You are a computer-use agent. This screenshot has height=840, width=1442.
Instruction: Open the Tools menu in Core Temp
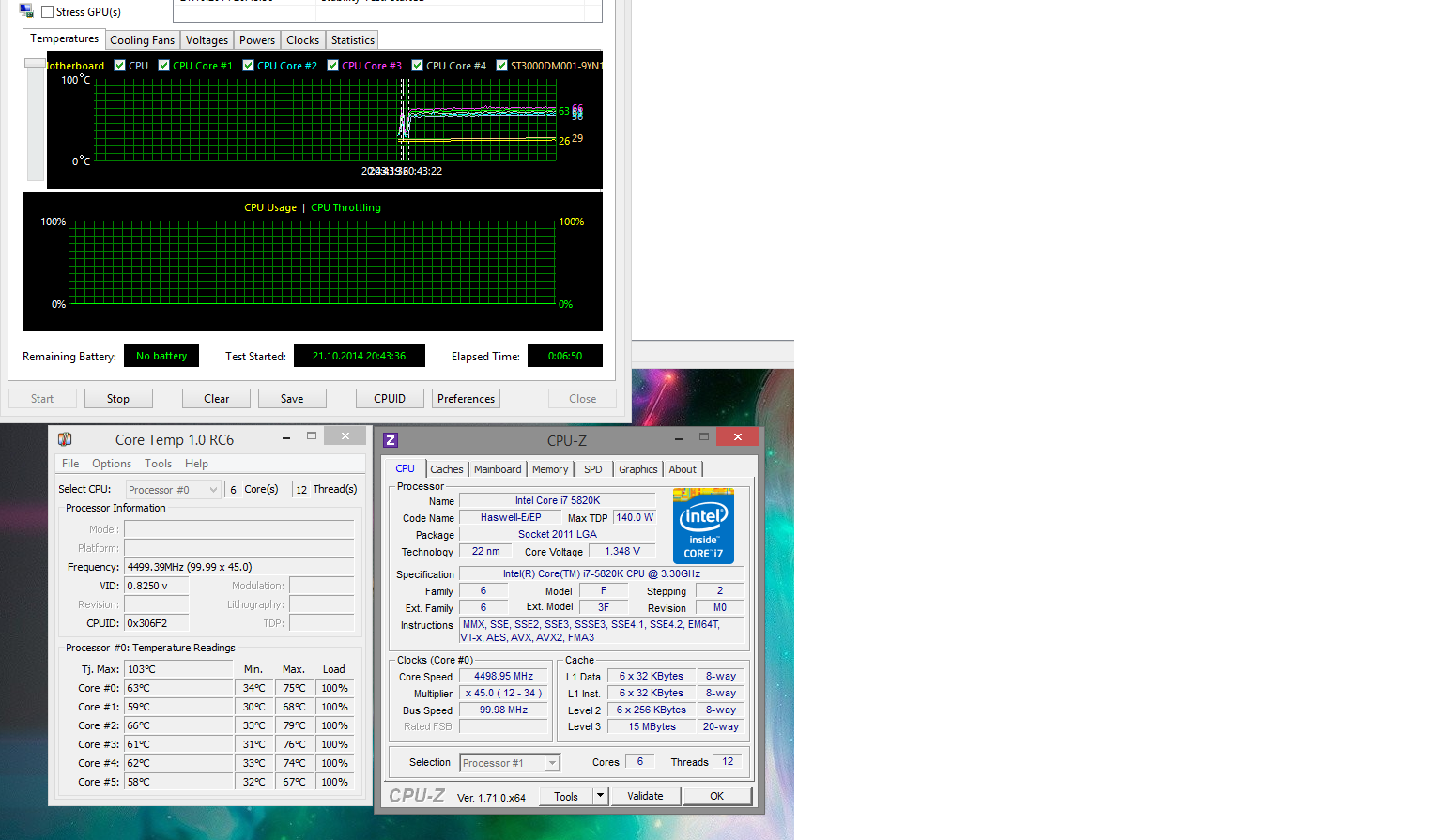[158, 464]
